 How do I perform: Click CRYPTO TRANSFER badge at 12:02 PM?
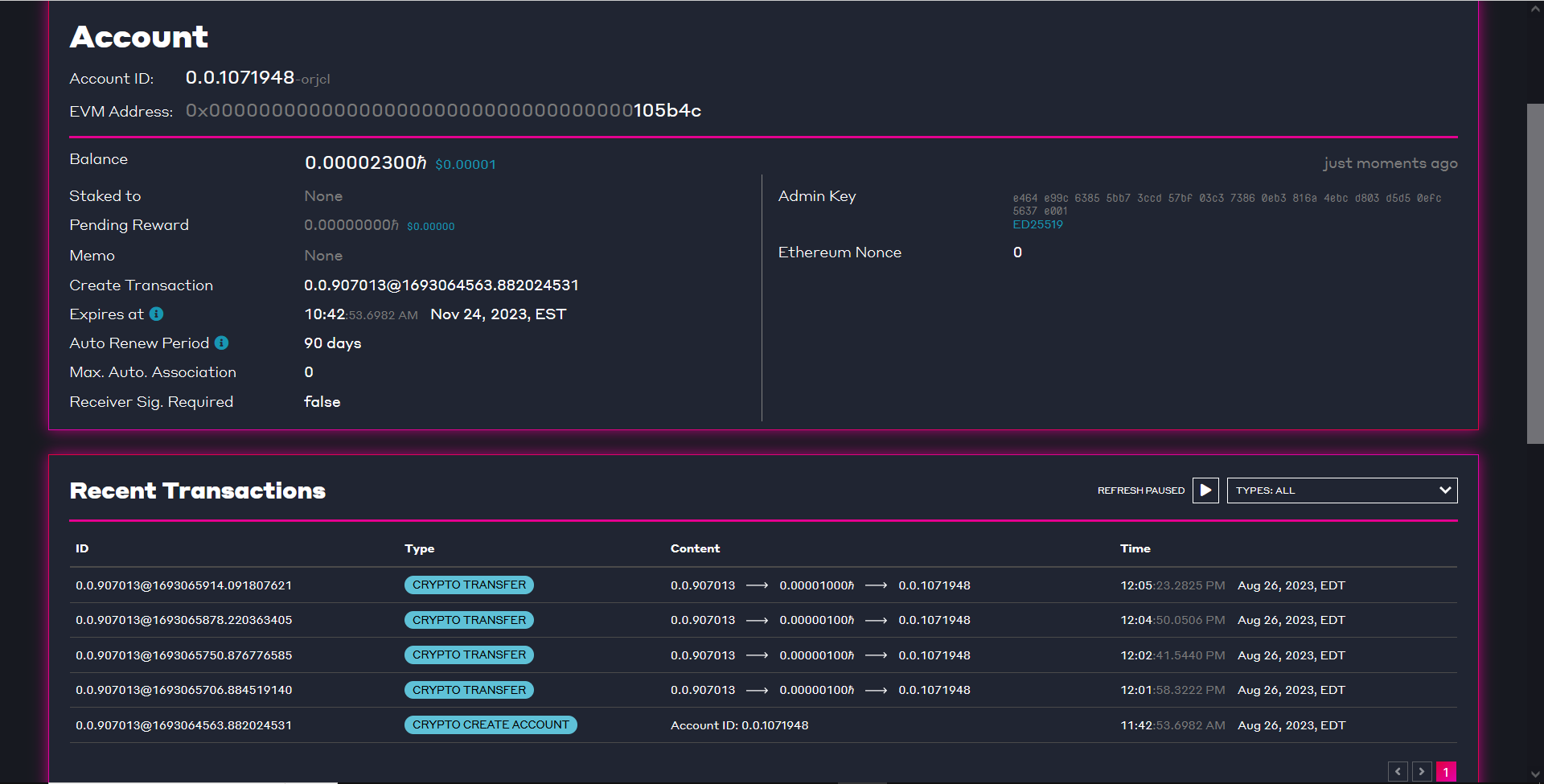469,655
